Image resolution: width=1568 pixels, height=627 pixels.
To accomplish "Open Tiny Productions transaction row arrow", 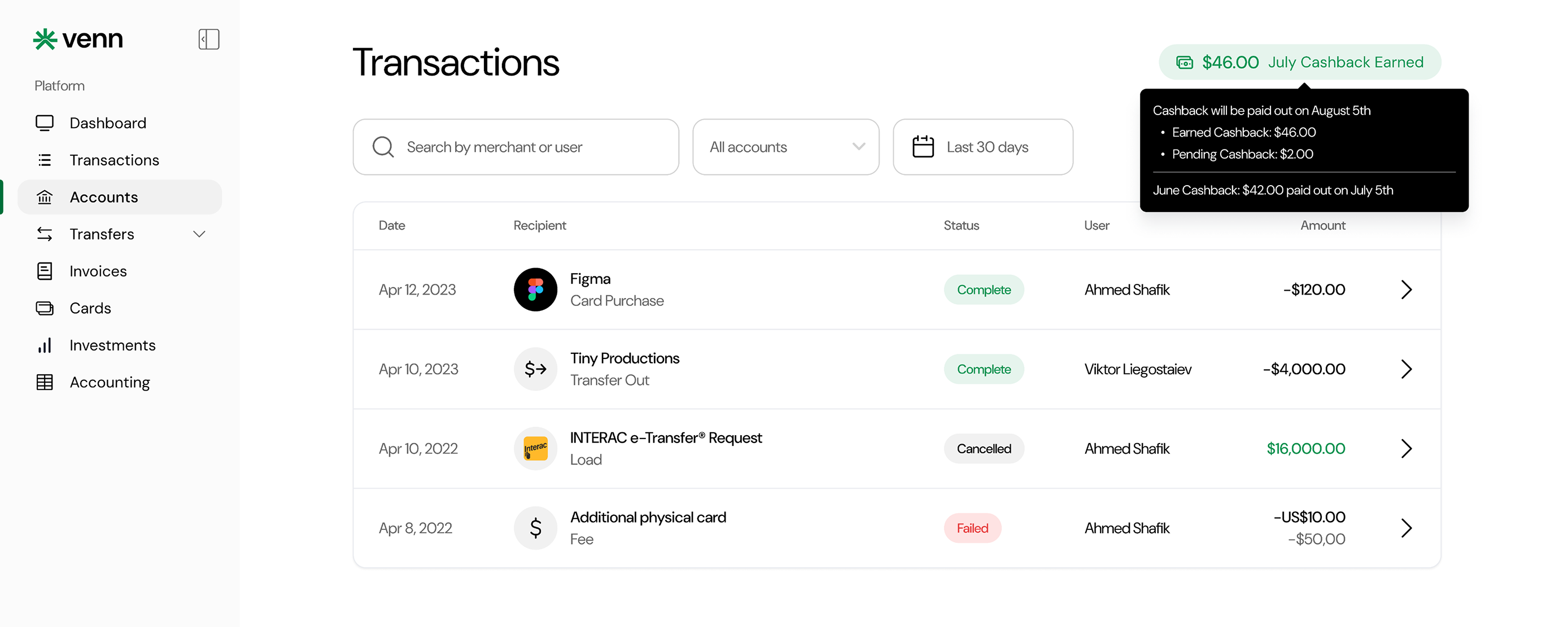I will click(1406, 369).
